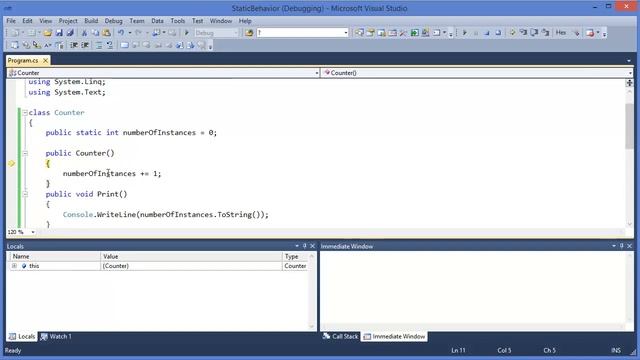This screenshot has width=640, height=360.
Task: Comment out the selected lines icon
Action: tap(99, 45)
